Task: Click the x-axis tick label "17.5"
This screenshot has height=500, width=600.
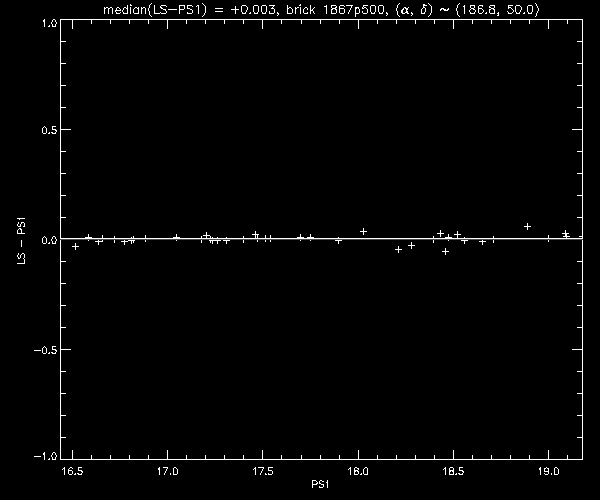Action: pyautogui.click(x=263, y=471)
